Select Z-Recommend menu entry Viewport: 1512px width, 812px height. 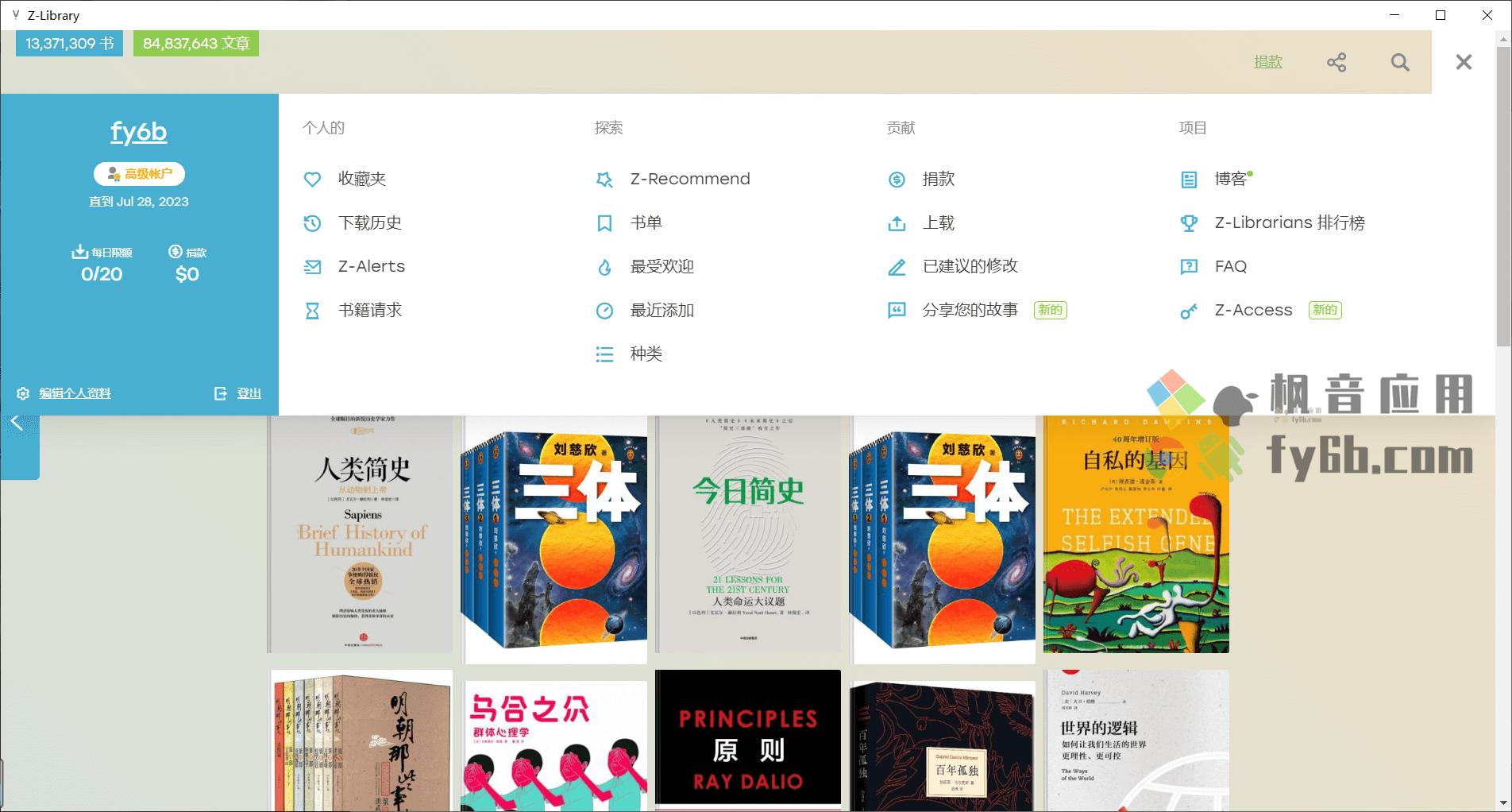690,179
